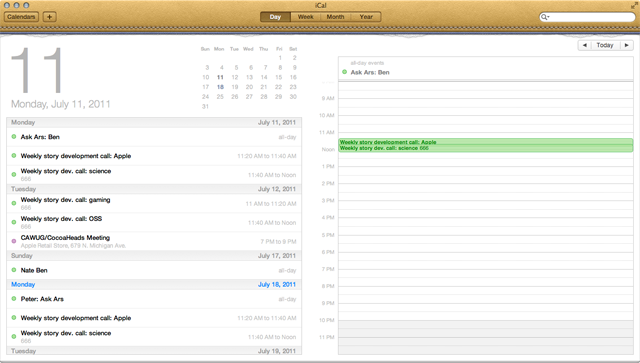Select Weekly story development call: Apple event block

pos(486,142)
